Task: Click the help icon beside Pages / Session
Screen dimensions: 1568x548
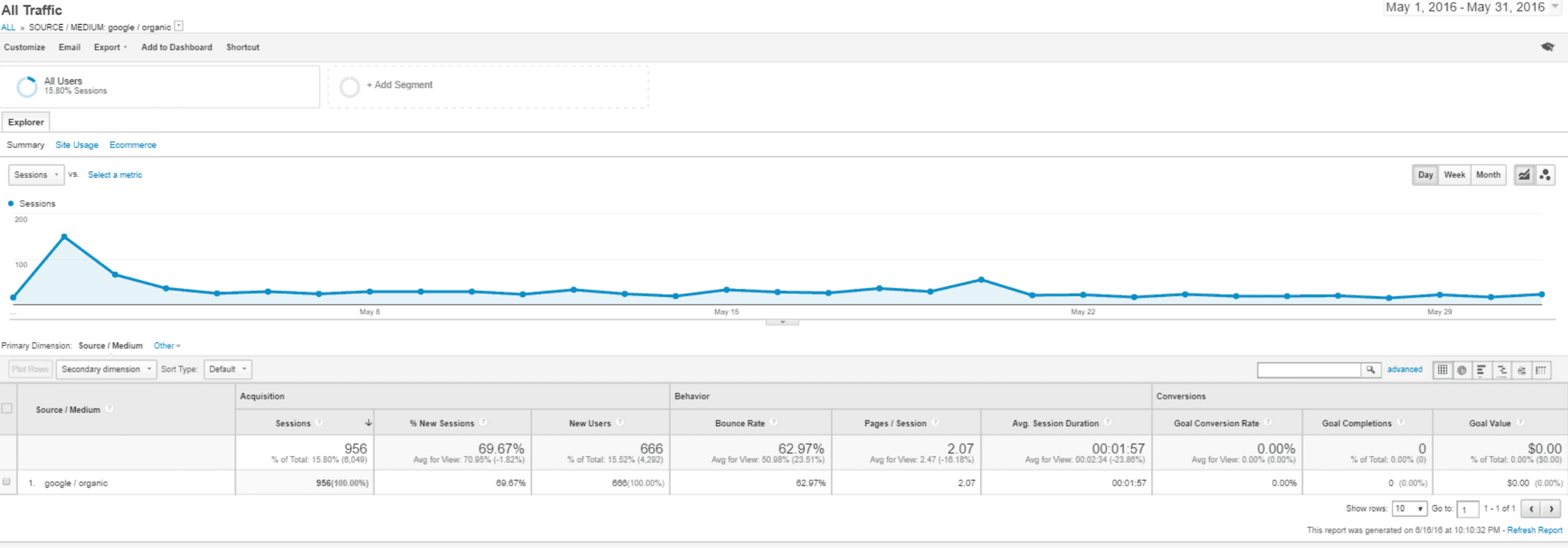Action: point(935,423)
